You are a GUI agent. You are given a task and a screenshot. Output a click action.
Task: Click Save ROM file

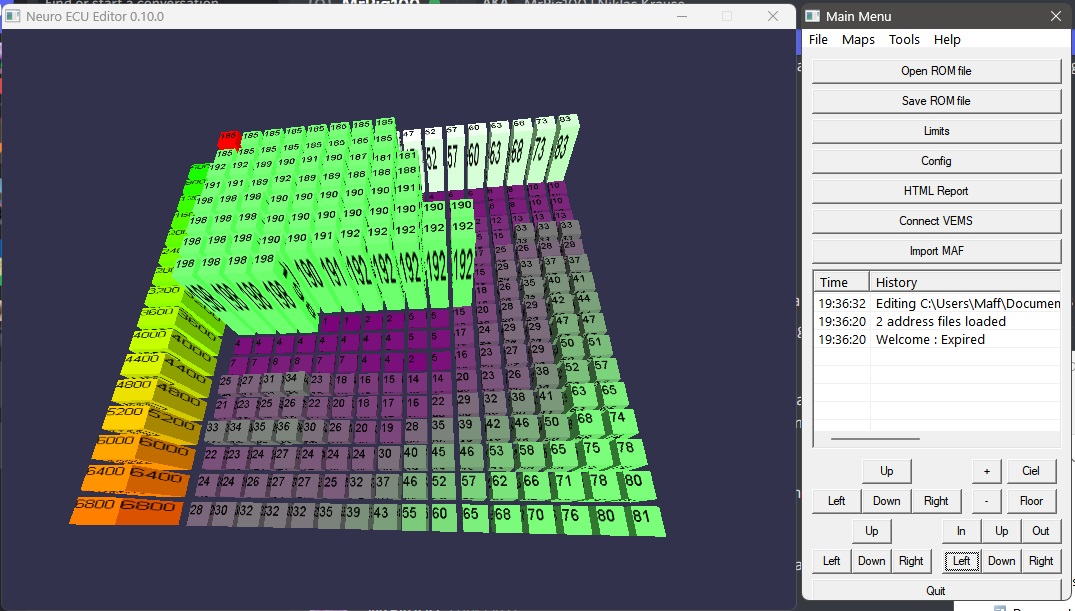click(937, 101)
